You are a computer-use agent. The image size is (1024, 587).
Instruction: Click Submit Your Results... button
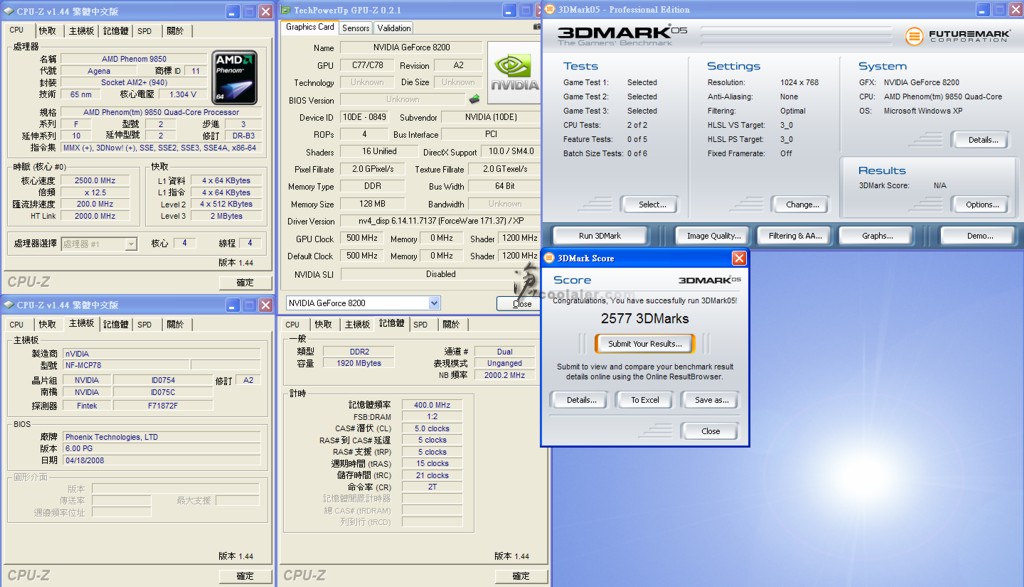[645, 343]
